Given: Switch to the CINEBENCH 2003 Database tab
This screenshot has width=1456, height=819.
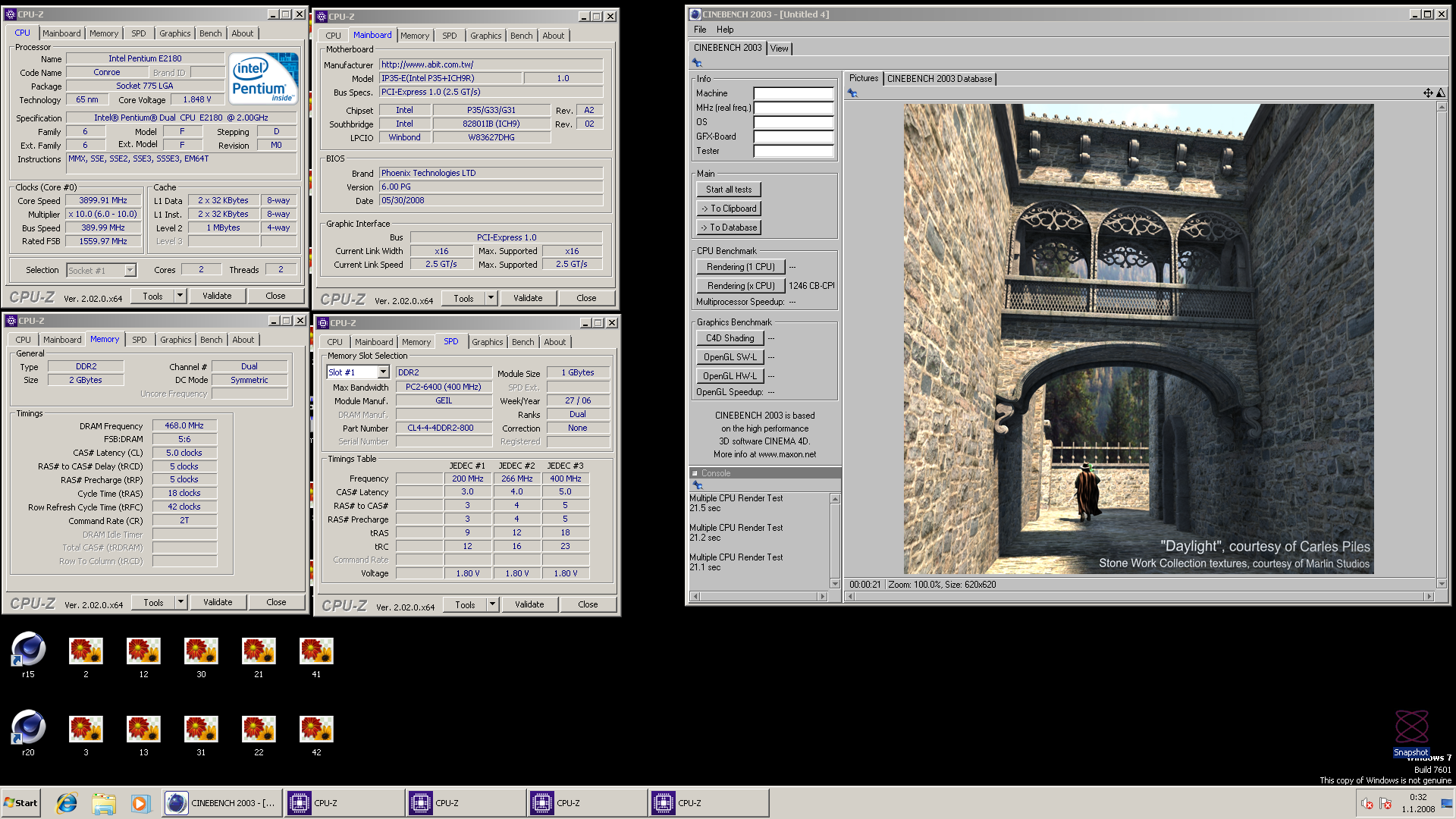Looking at the screenshot, I should coord(940,79).
